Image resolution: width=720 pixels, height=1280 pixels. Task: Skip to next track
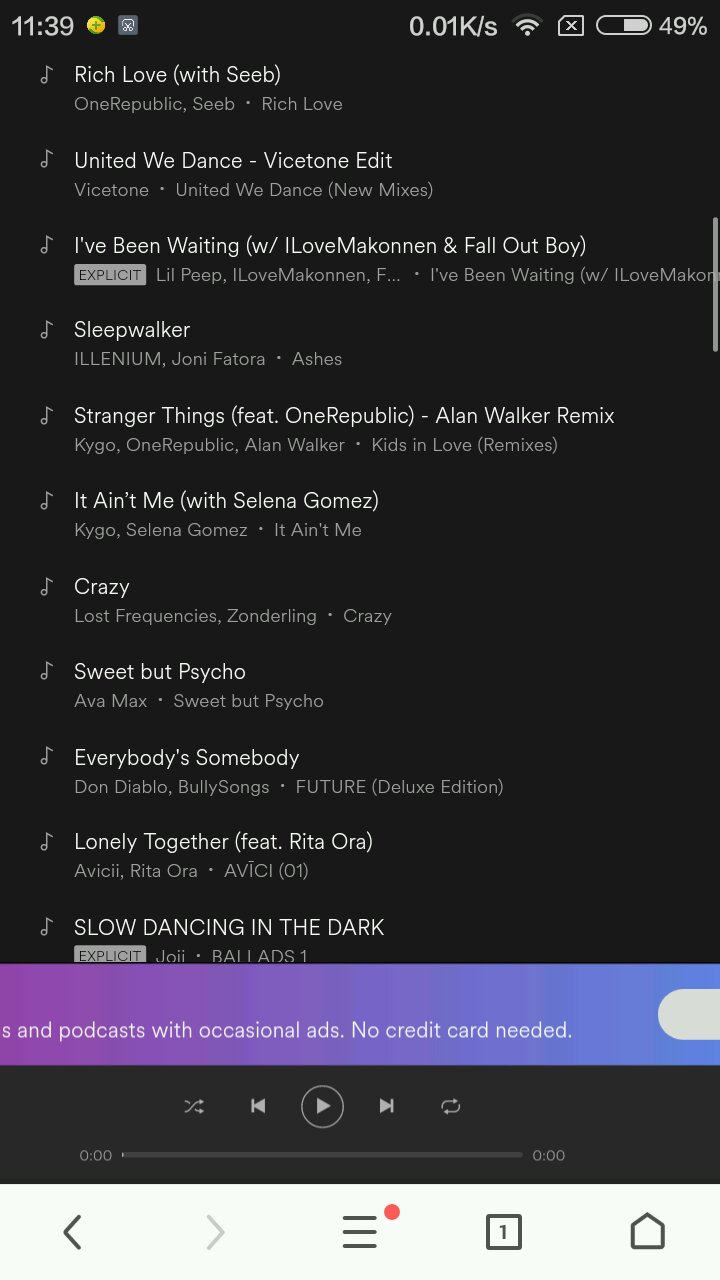coord(386,1106)
